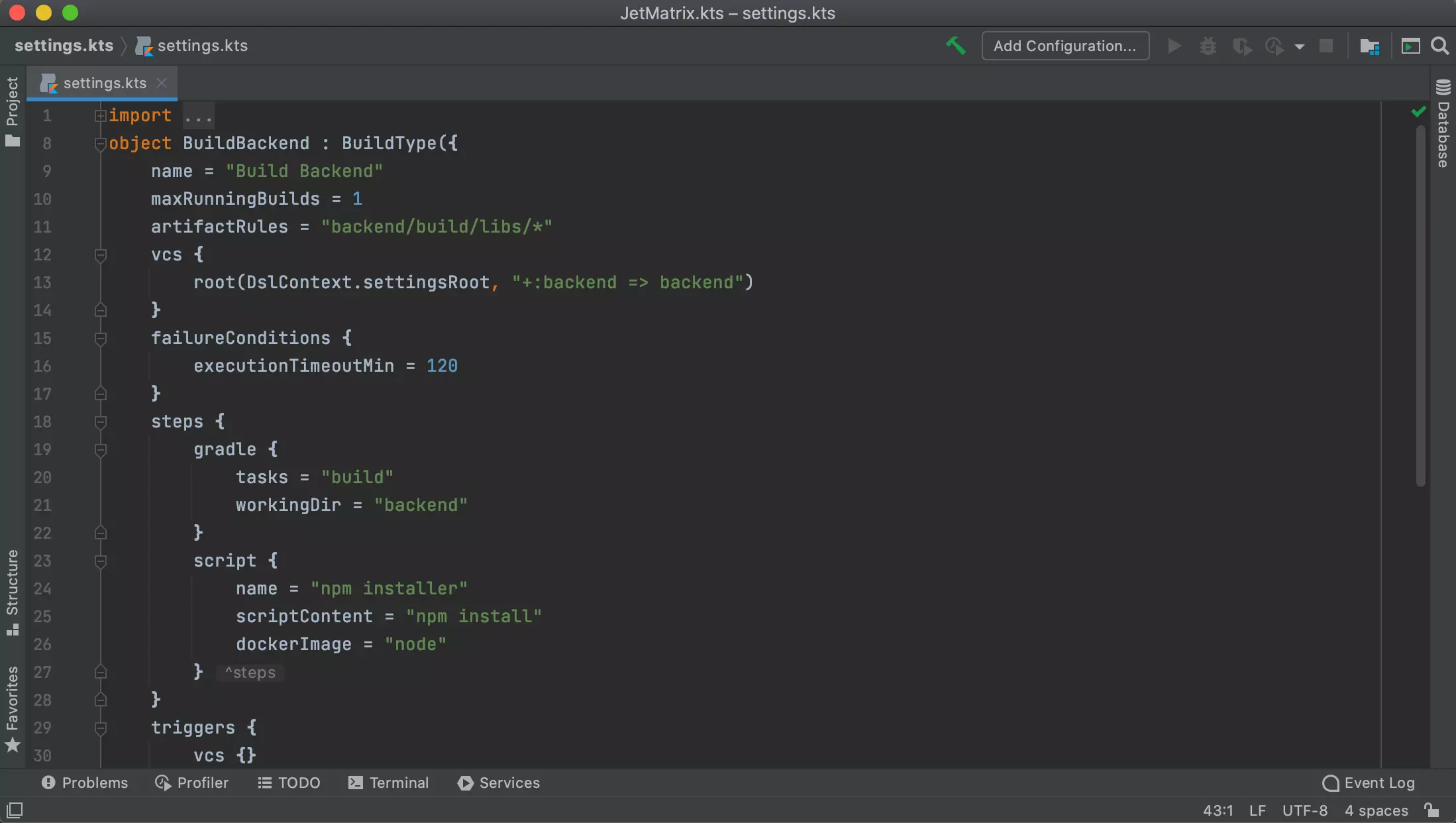Screen dimensions: 1456x823
Task: Click the Debug bug icon
Action: pyautogui.click(x=1208, y=46)
